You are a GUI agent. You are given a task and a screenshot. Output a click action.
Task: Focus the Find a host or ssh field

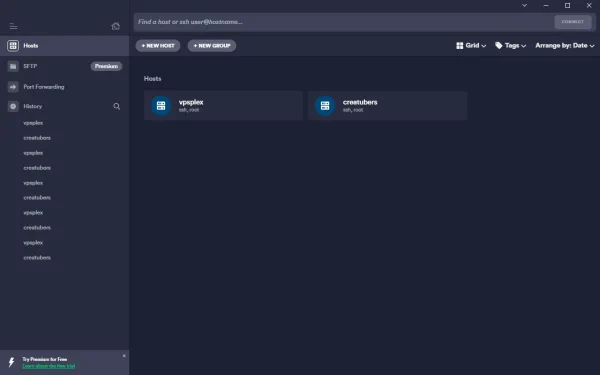point(344,22)
